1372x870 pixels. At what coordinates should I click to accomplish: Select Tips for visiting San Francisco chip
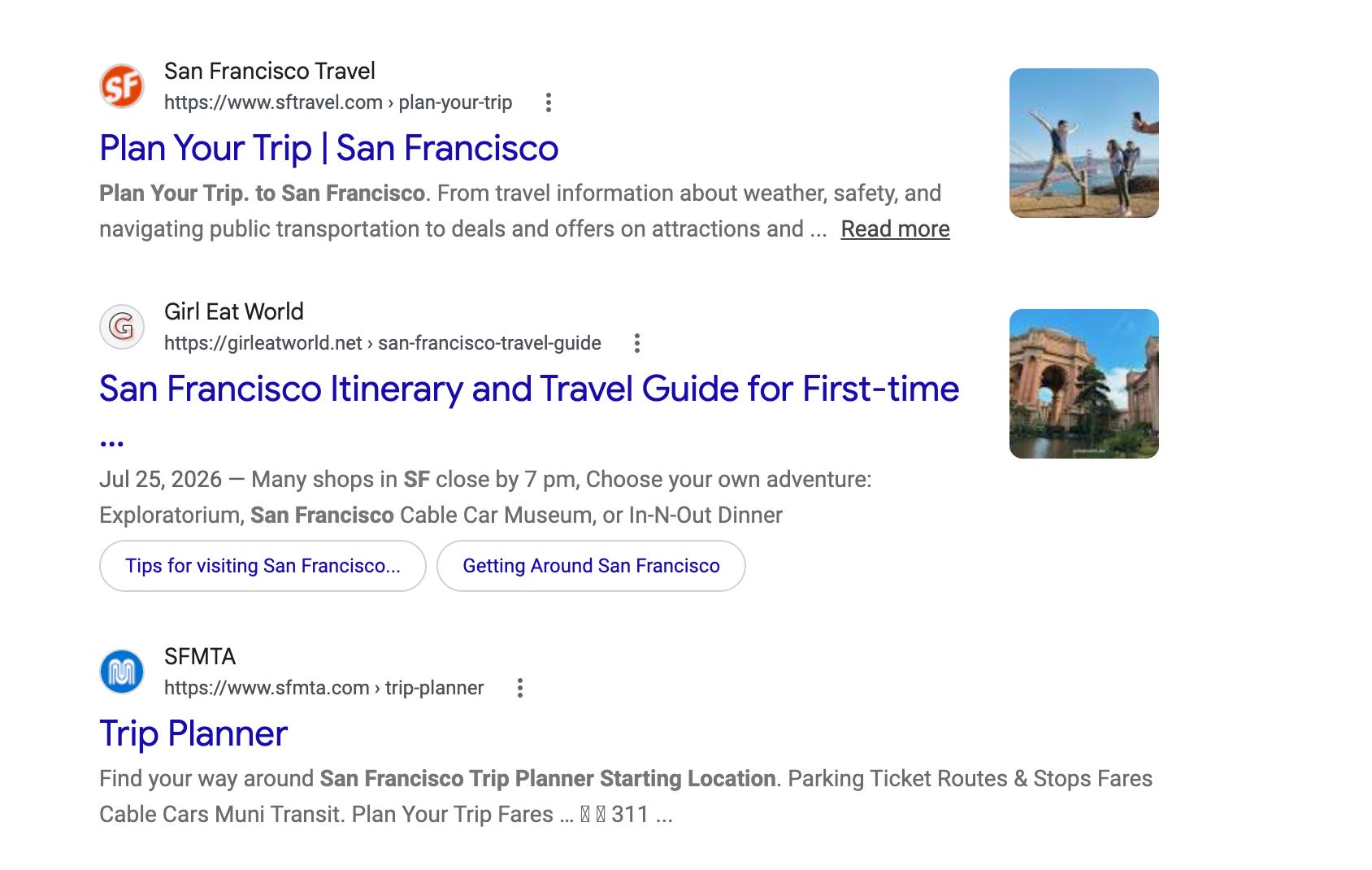click(x=263, y=566)
